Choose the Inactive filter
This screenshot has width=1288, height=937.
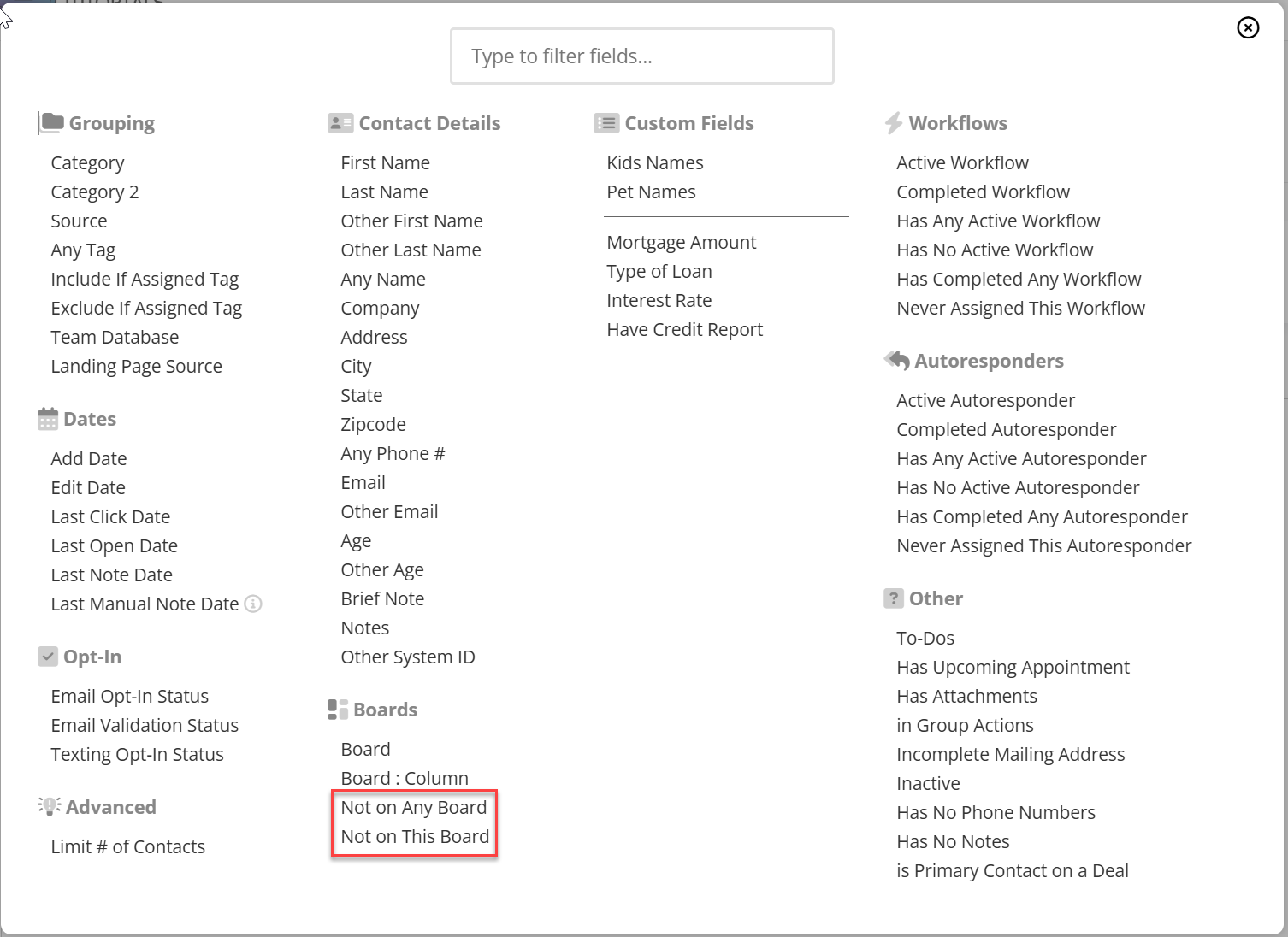(x=928, y=784)
